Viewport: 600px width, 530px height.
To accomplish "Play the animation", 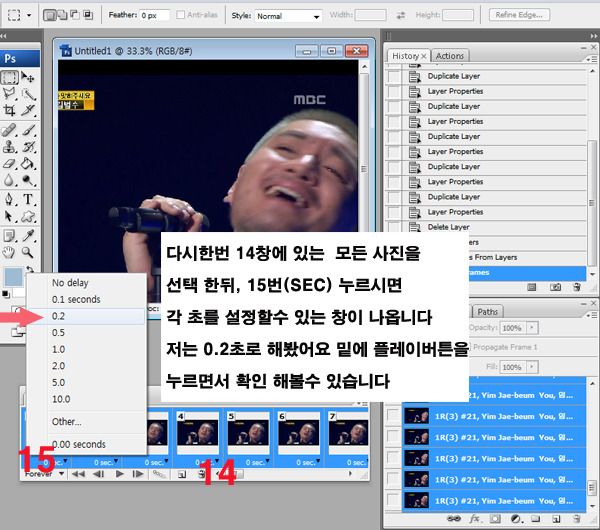I will coord(119,474).
